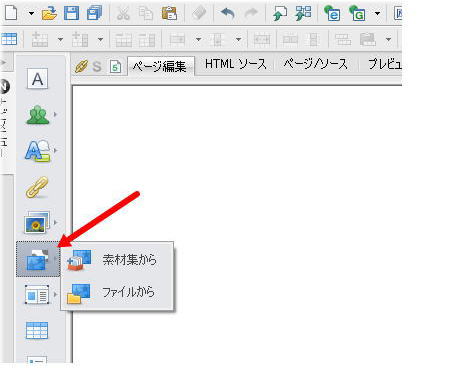Save the page with the floppy disk icon

pyautogui.click(x=71, y=14)
